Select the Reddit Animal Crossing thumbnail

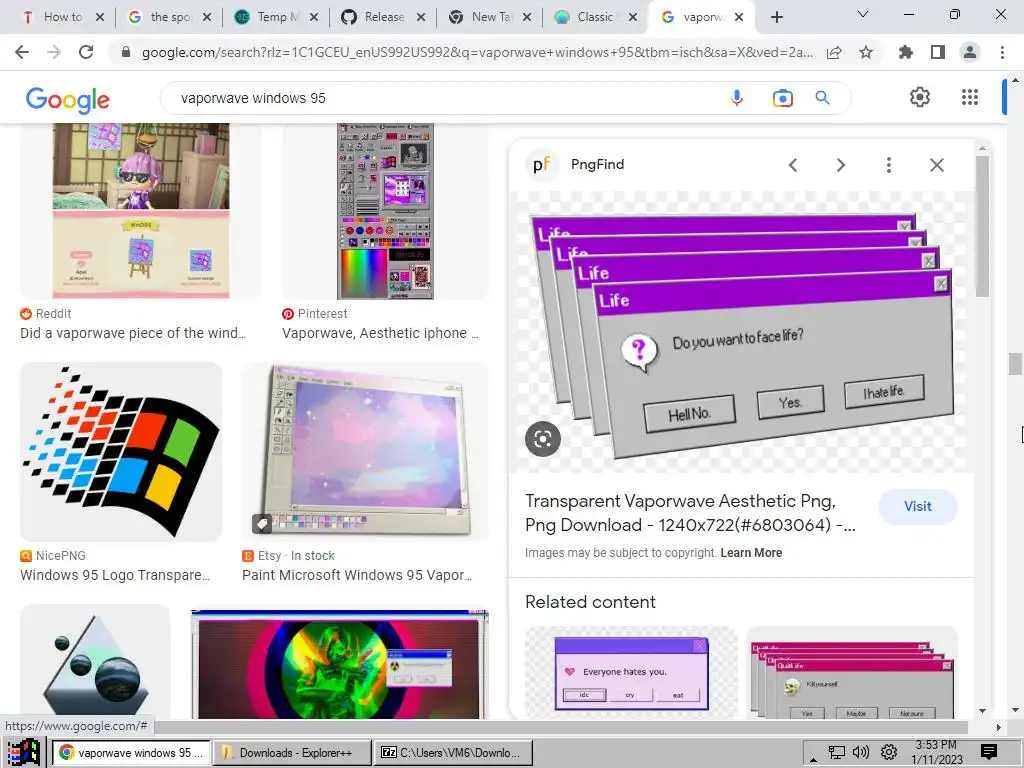(141, 211)
